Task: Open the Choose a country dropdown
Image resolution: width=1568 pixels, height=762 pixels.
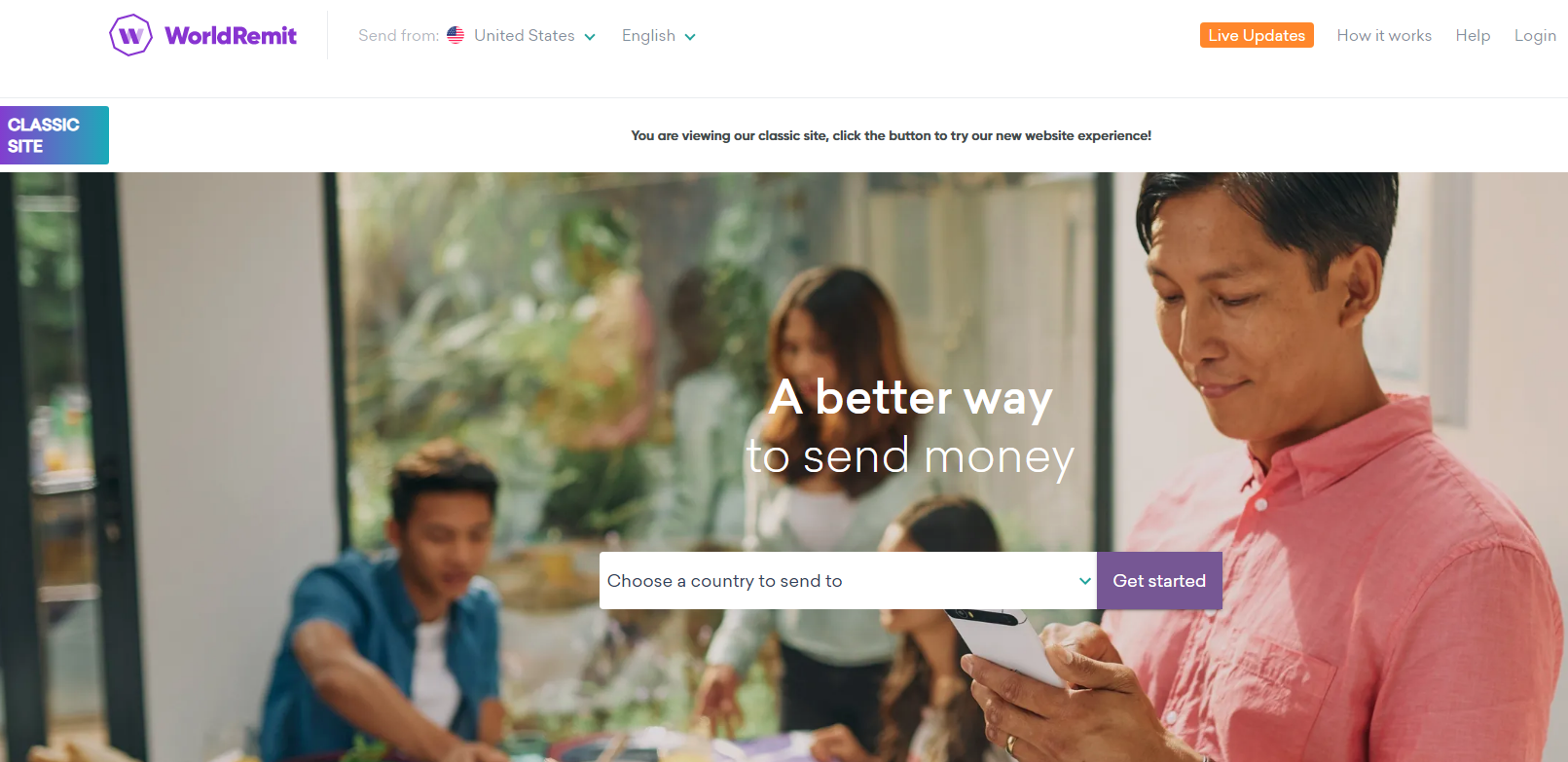Action: pos(848,581)
